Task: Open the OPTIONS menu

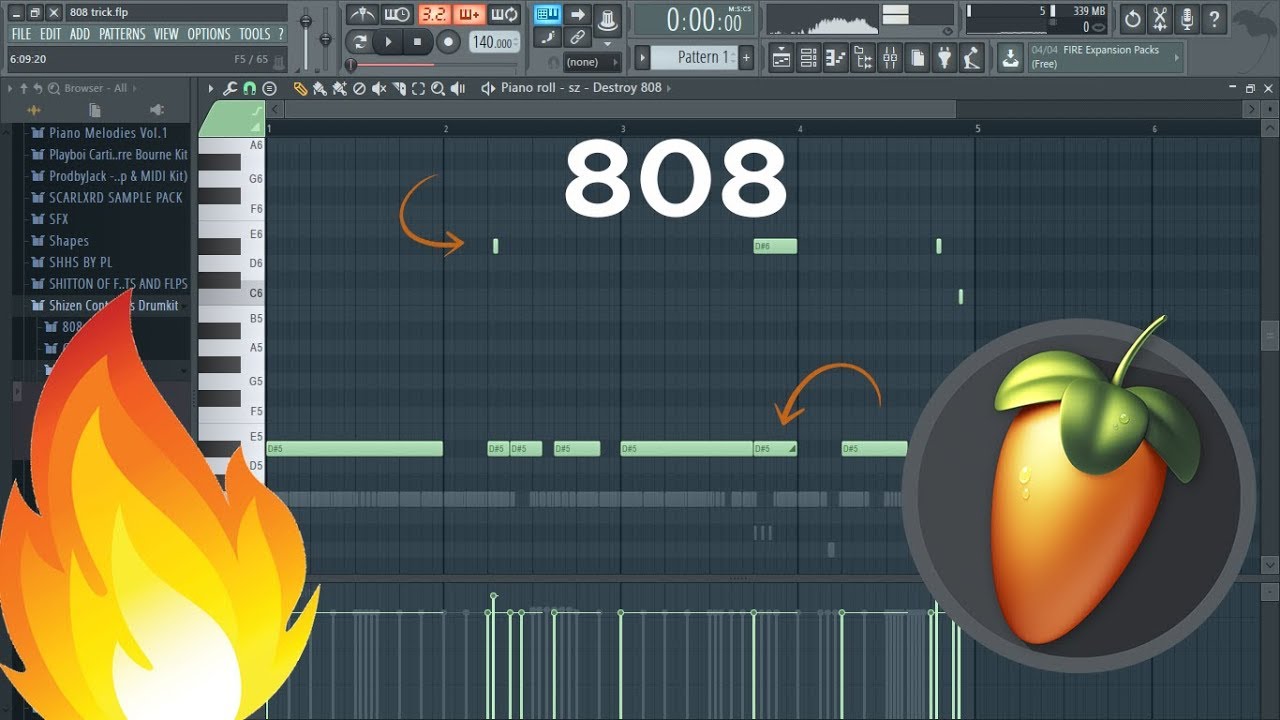Action: click(x=209, y=34)
